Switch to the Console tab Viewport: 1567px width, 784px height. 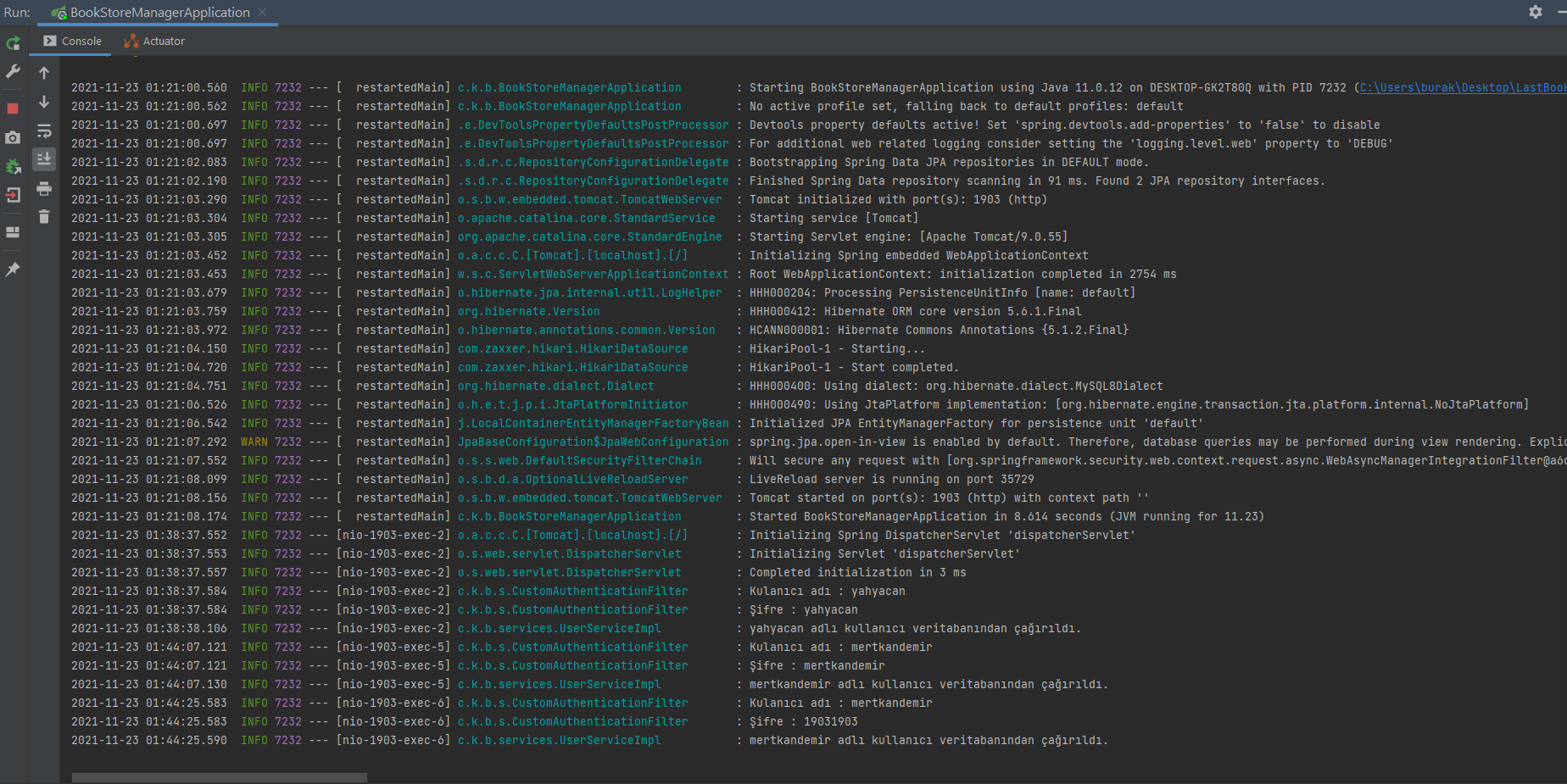(72, 41)
